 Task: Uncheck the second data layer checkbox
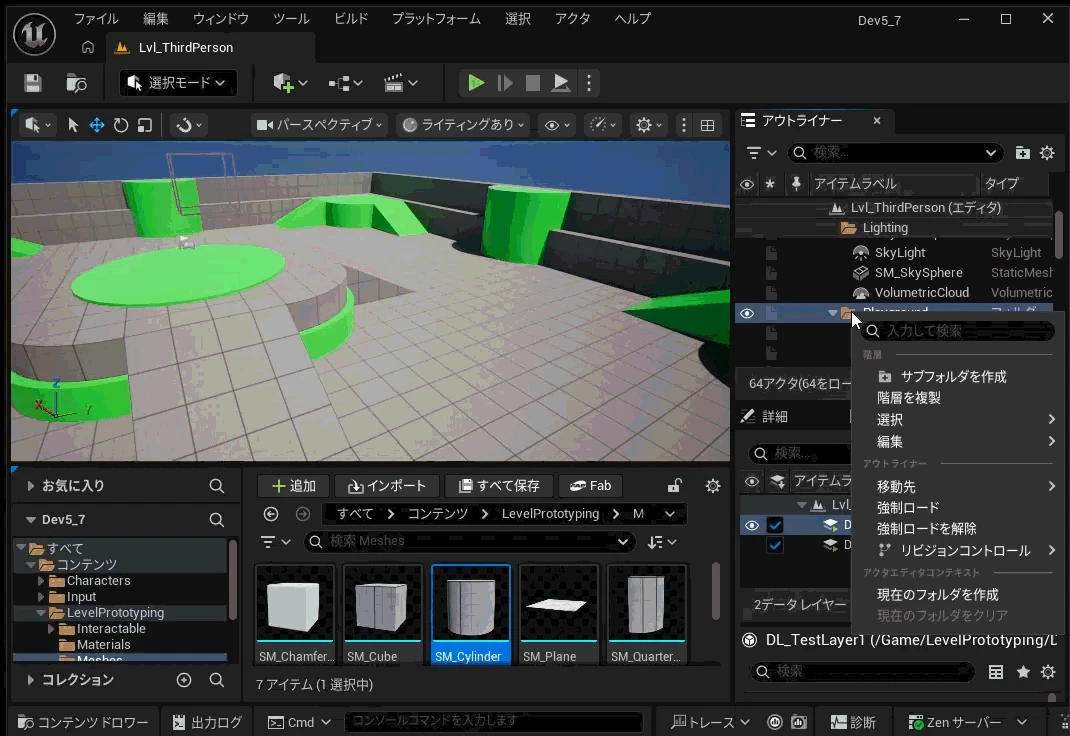coord(775,546)
